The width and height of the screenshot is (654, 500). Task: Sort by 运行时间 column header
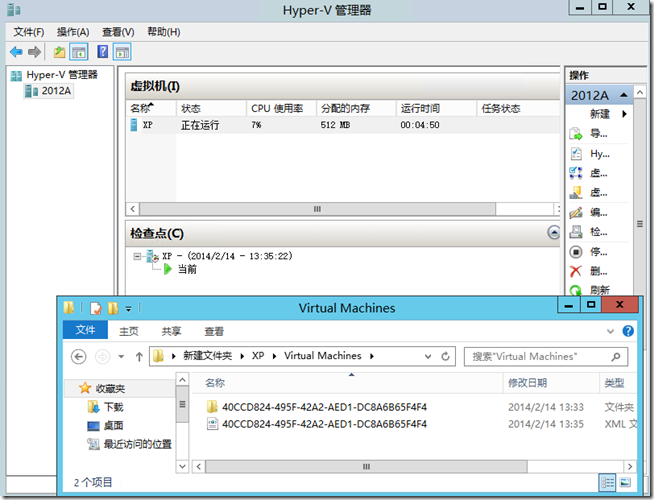[436, 108]
